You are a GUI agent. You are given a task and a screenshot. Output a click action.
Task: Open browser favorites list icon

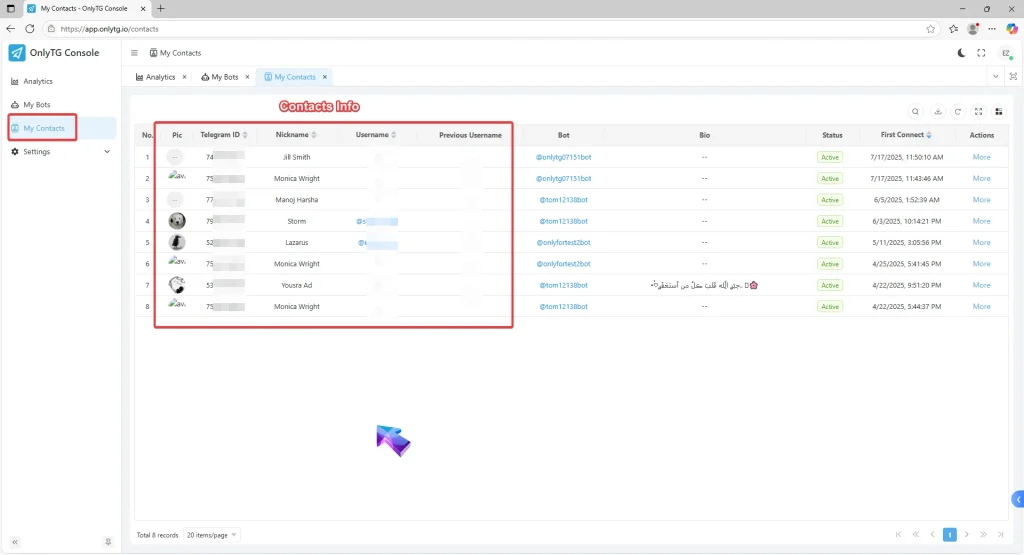tap(953, 29)
